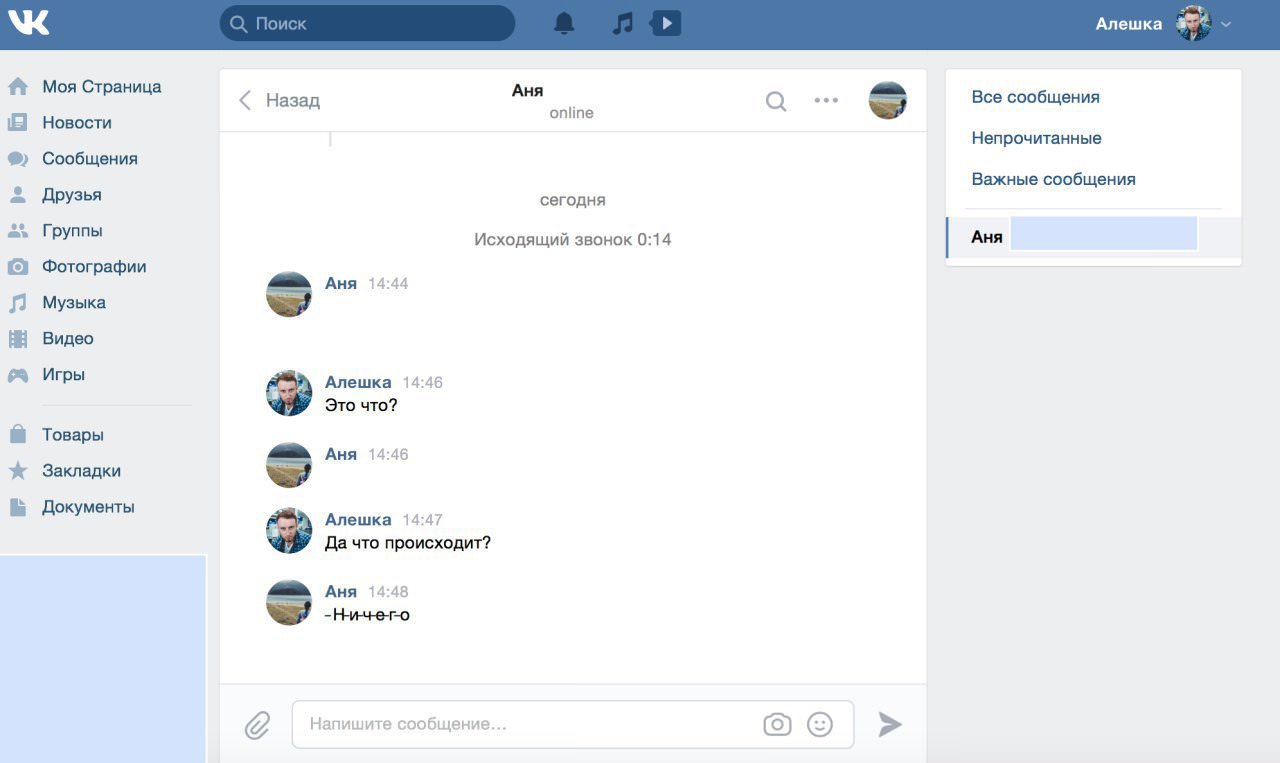Viewport: 1280px width, 763px height.
Task: Open Группы in sidebar
Action: pyautogui.click(x=72, y=231)
